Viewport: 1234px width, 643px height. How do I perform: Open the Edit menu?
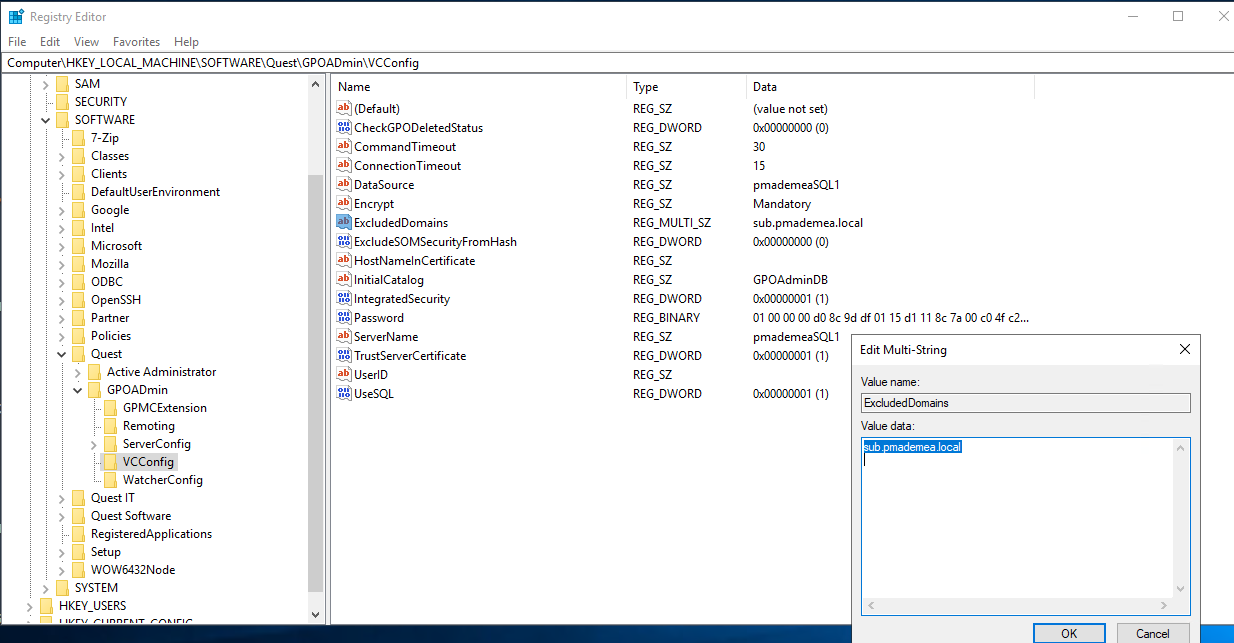(50, 42)
